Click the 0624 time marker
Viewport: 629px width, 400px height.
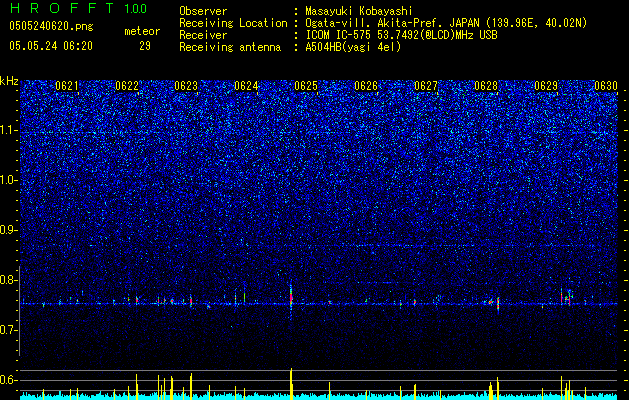pos(246,86)
